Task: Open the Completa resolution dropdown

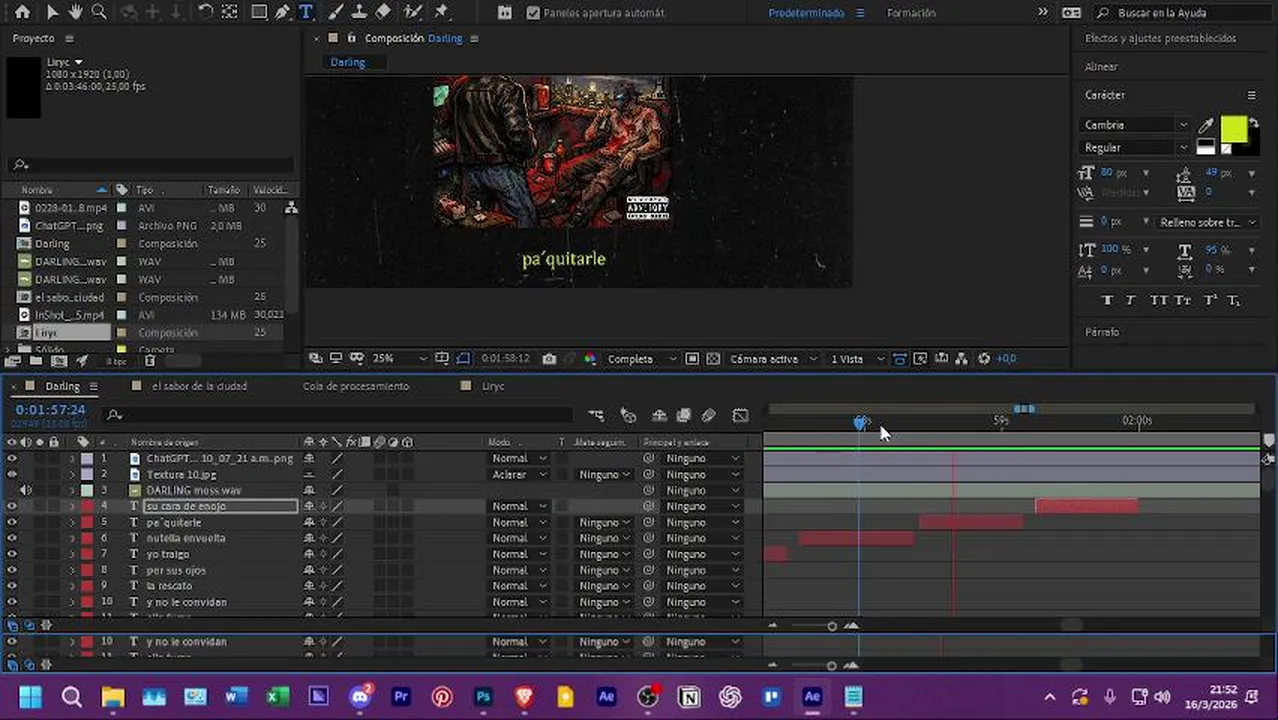Action: click(640, 358)
